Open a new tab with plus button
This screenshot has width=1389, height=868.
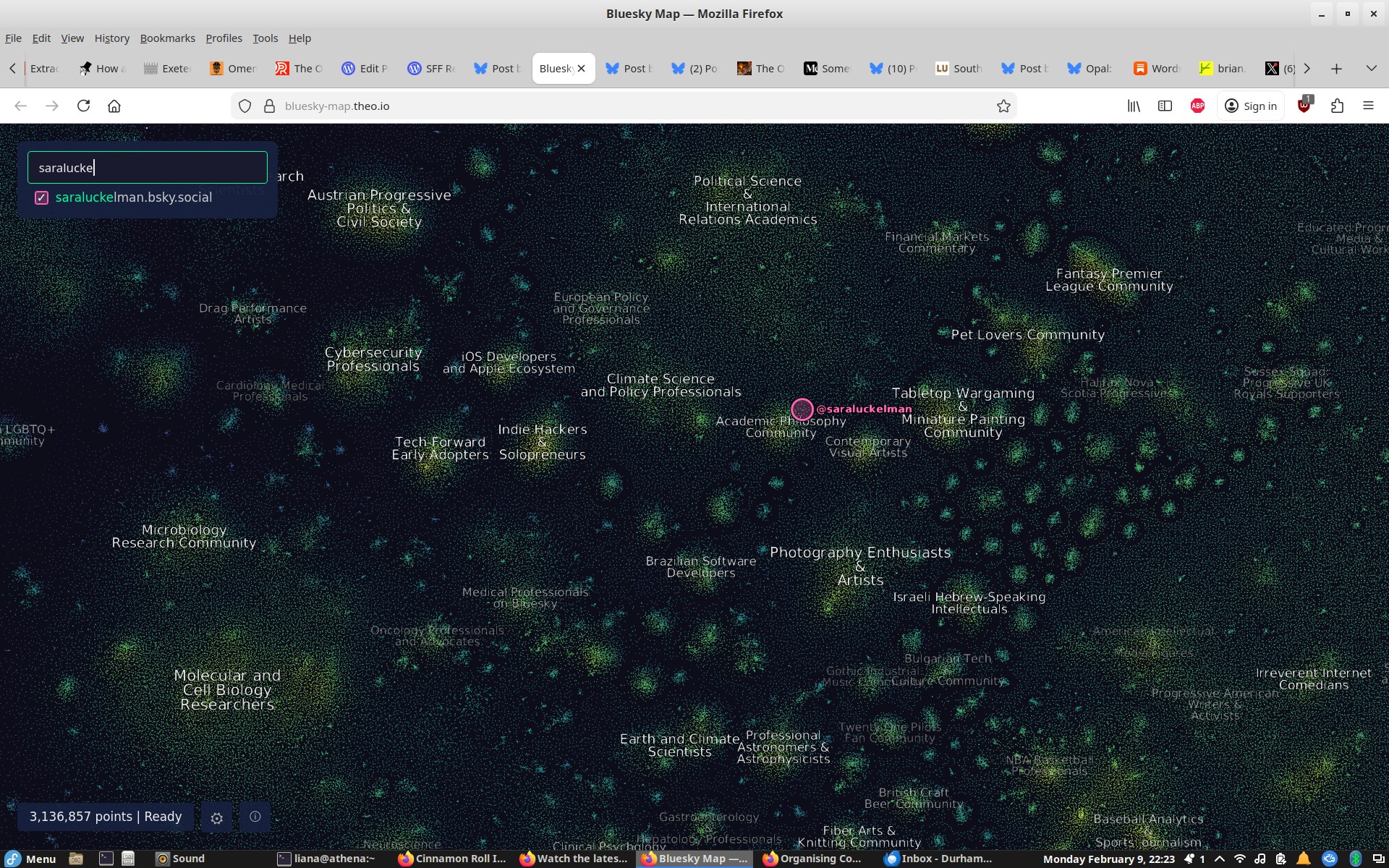click(1336, 68)
